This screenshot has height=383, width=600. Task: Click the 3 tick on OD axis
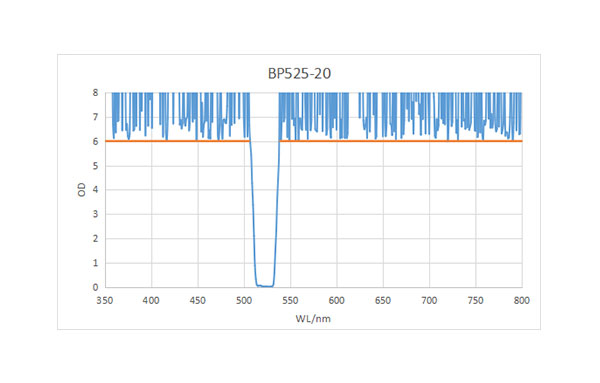coord(95,214)
